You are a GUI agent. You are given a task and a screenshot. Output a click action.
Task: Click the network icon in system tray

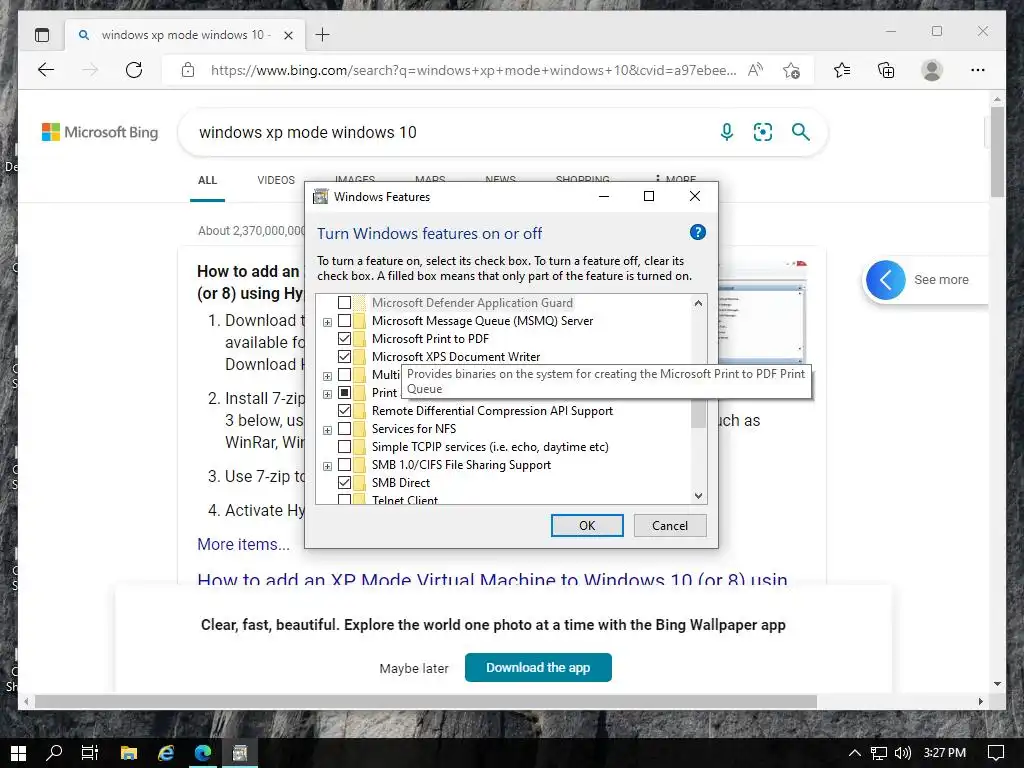tap(879, 753)
